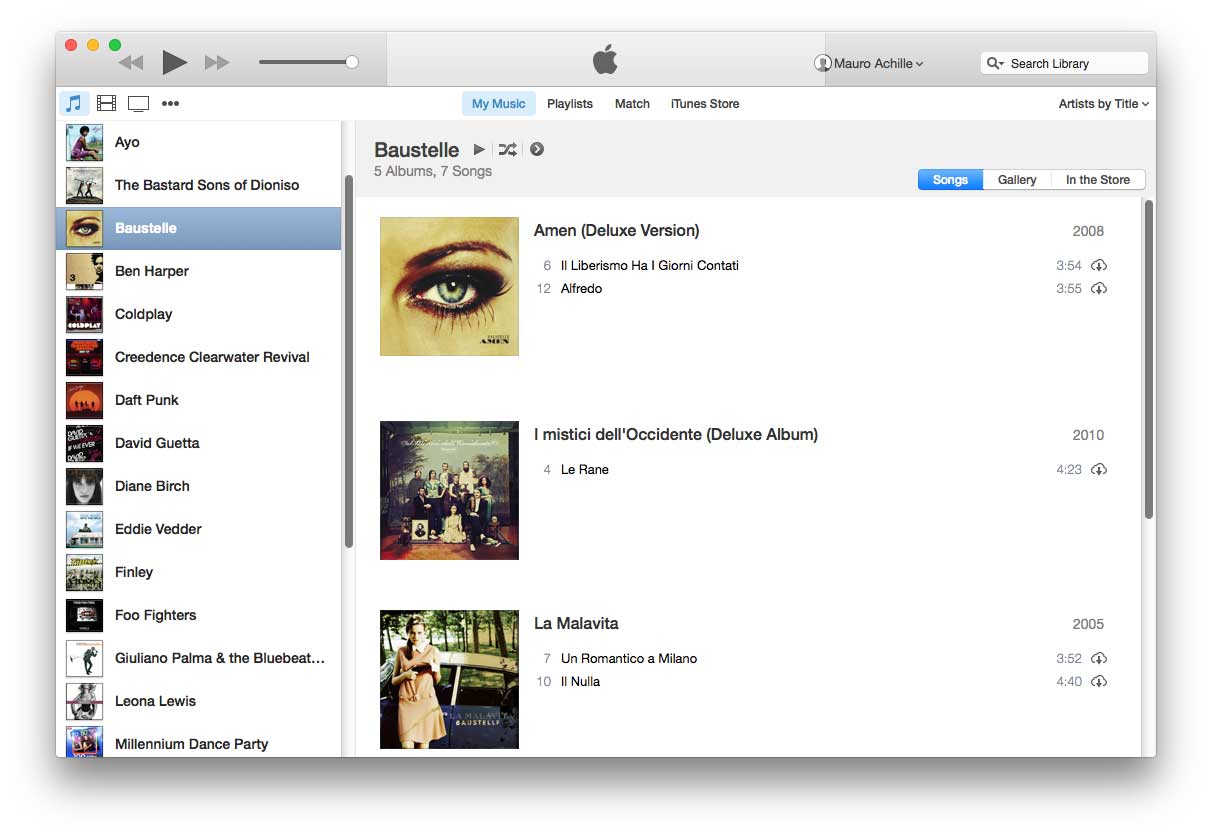Select Diane Birch artist
Viewport: 1212px width, 837px height.
coord(198,486)
